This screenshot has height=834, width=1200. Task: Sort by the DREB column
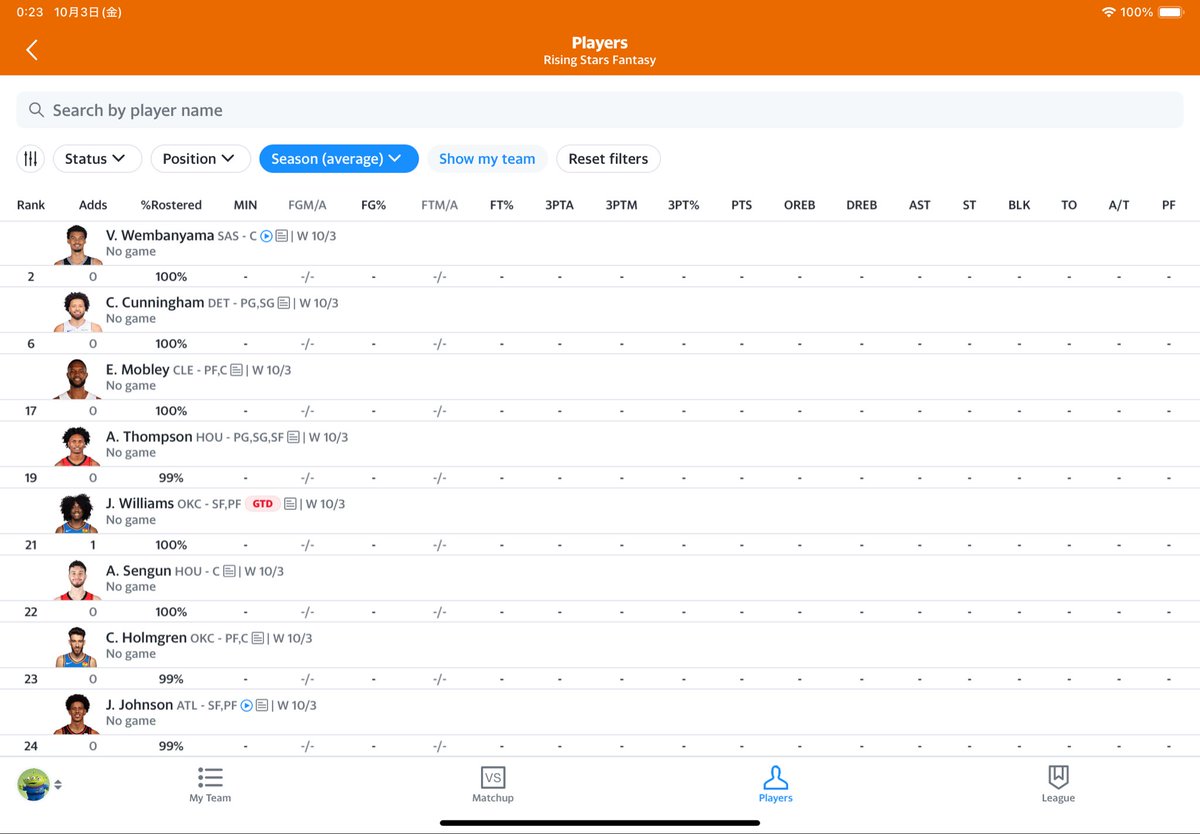pyautogui.click(x=862, y=205)
